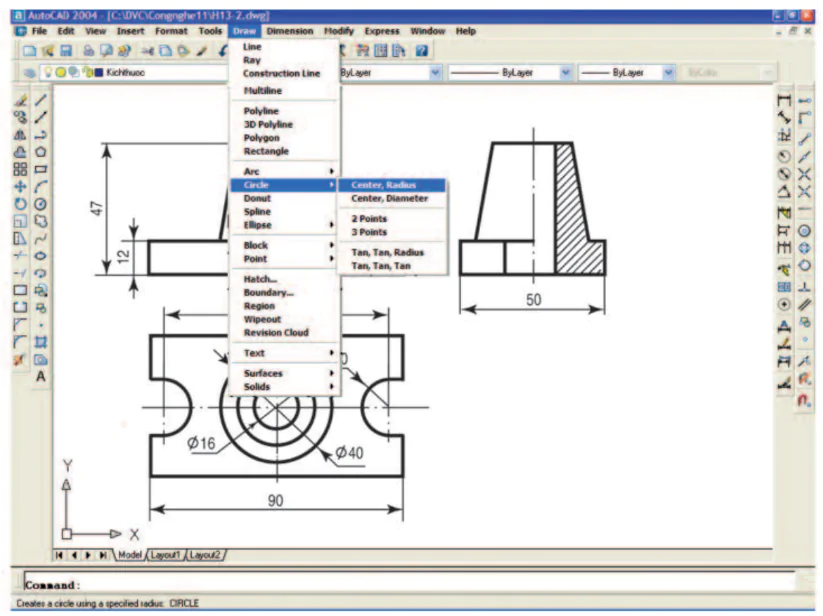Select the Hatch tool icon
Viewport: 823px width, 616px height.
[x=40, y=342]
